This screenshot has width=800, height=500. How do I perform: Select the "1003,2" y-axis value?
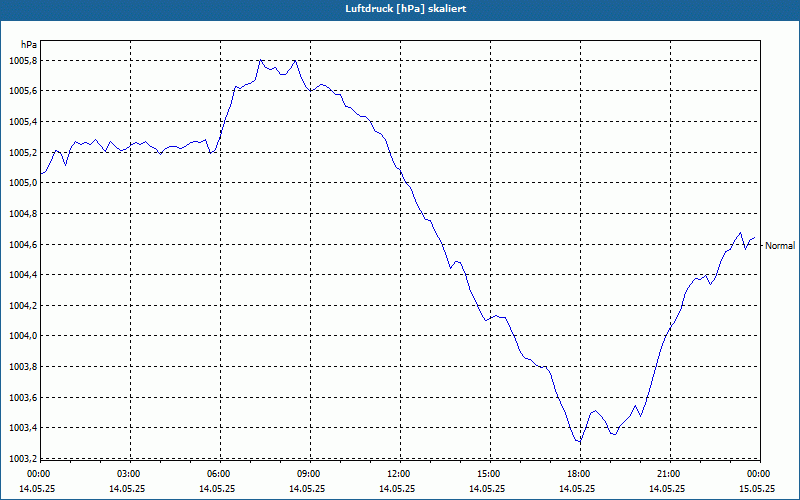click(x=23, y=458)
